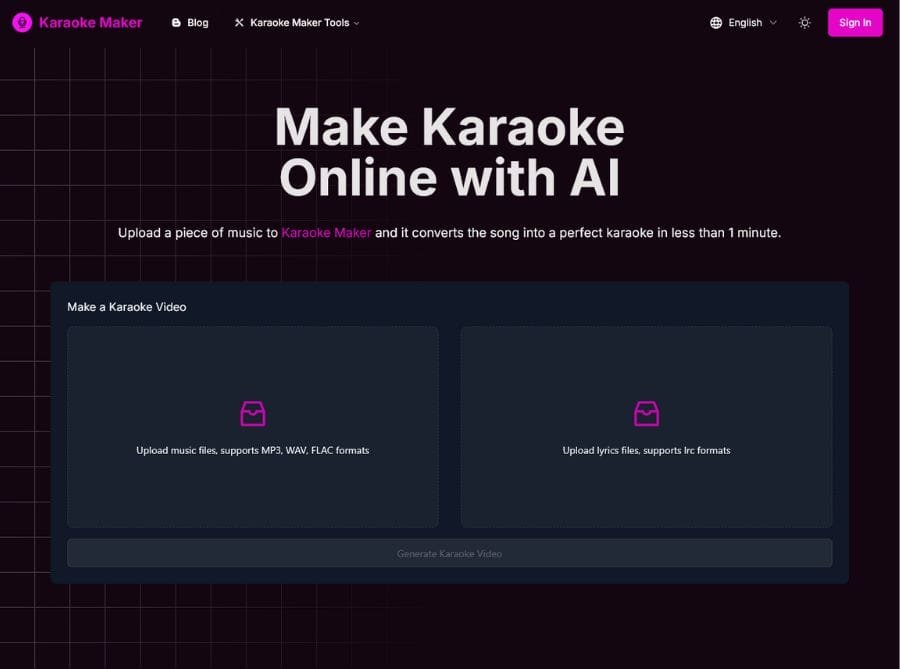The width and height of the screenshot is (900, 669).
Task: Click the Blog icon in the navbar
Action: pos(177,23)
